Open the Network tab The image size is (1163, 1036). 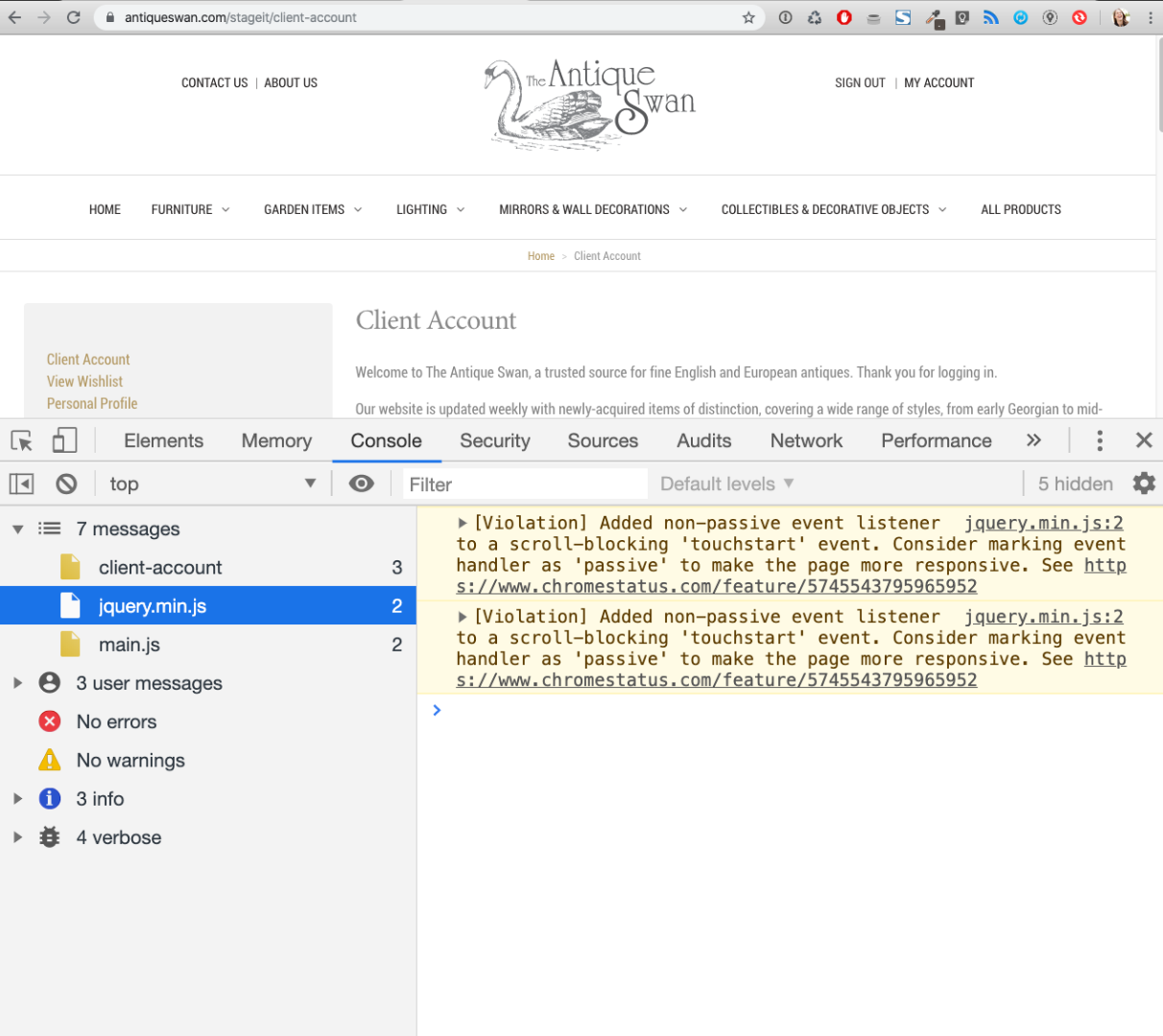click(x=806, y=440)
